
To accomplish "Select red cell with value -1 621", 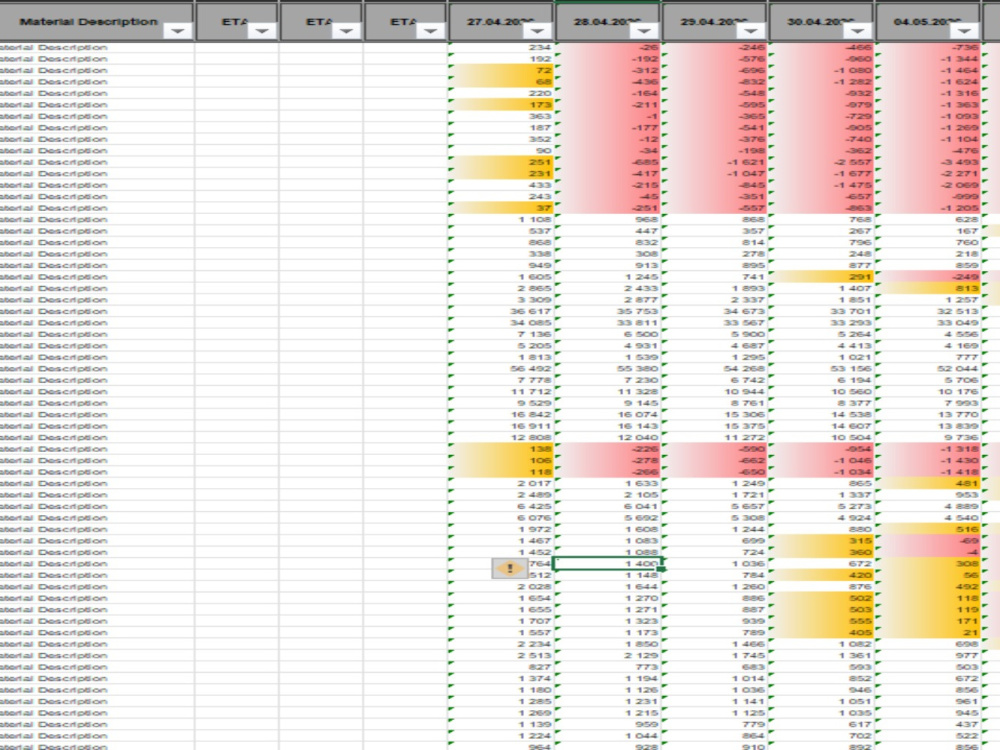I will 715,162.
